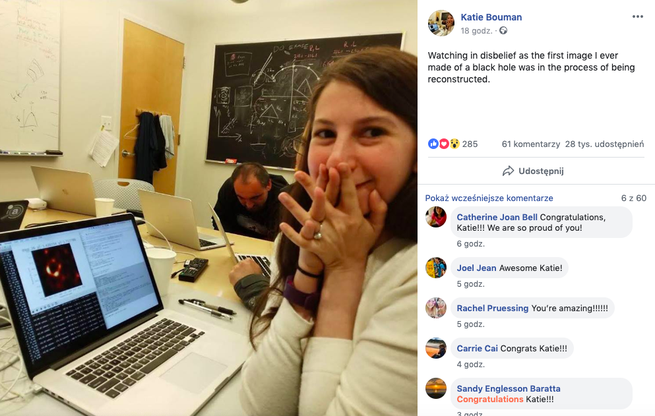Image resolution: width=655 pixels, height=416 pixels.
Task: Click the globe public audience icon
Action: 503,30
